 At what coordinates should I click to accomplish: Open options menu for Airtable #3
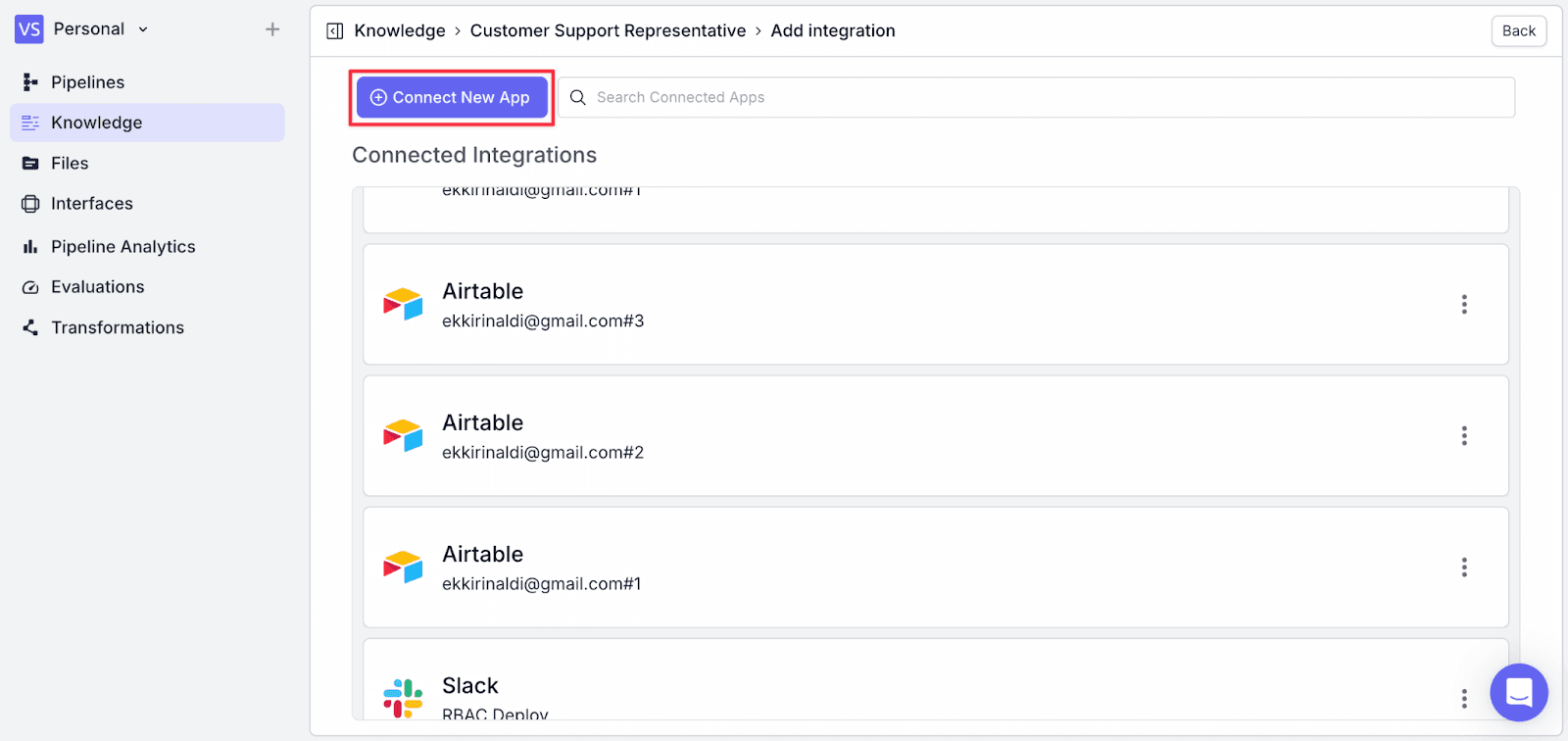1464,304
